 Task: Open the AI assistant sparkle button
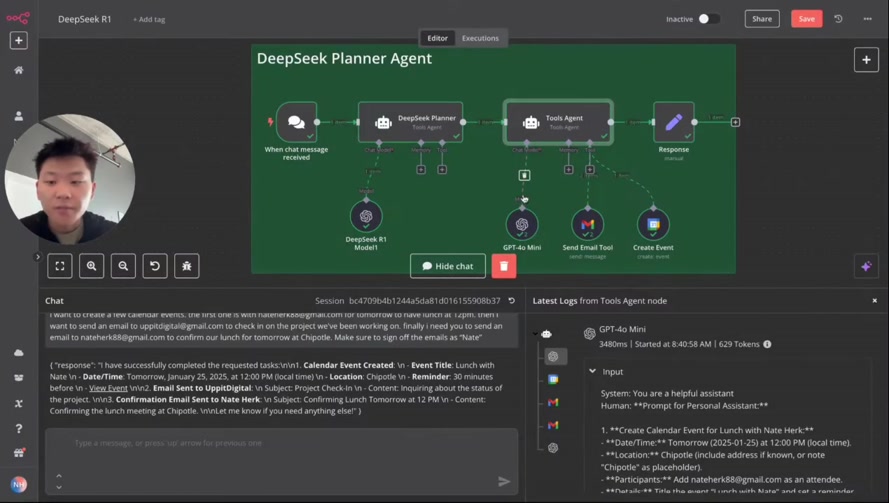(x=866, y=267)
